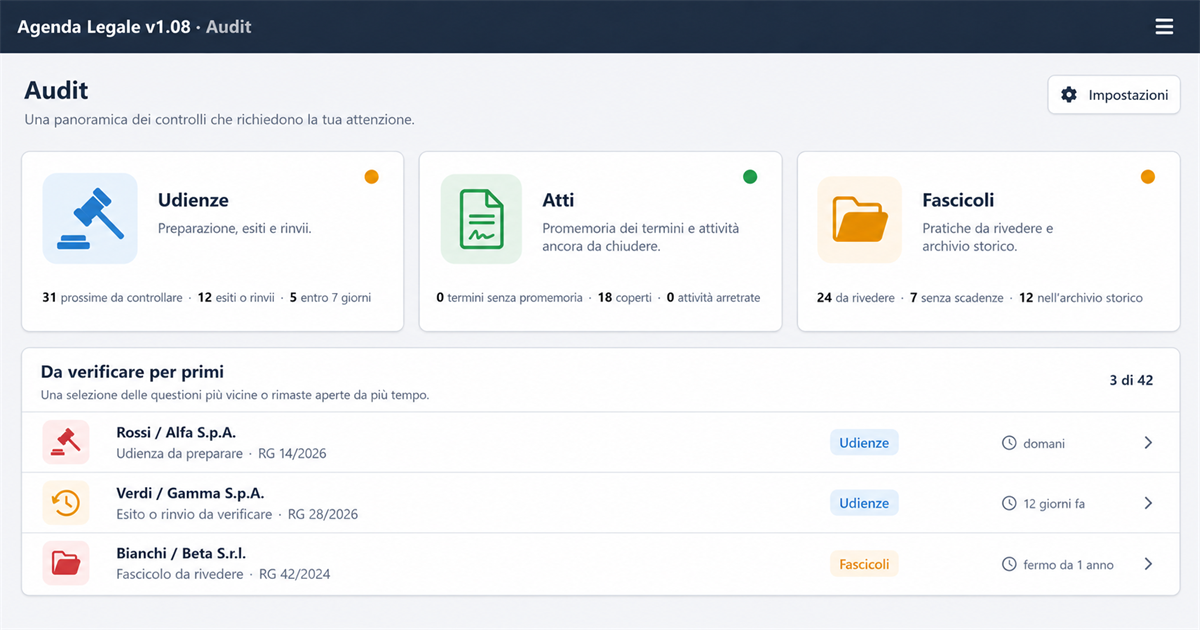
Task: Select the Udienze tag on Verdi / Gamma row
Action: (x=864, y=503)
